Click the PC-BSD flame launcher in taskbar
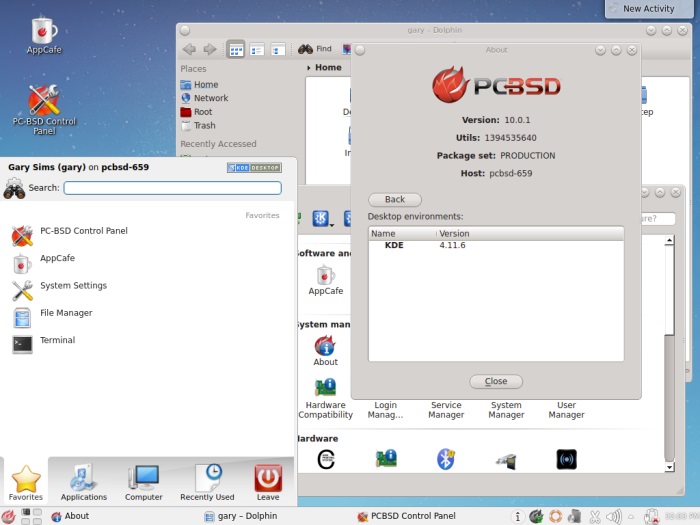The width and height of the screenshot is (700, 525). [8, 517]
